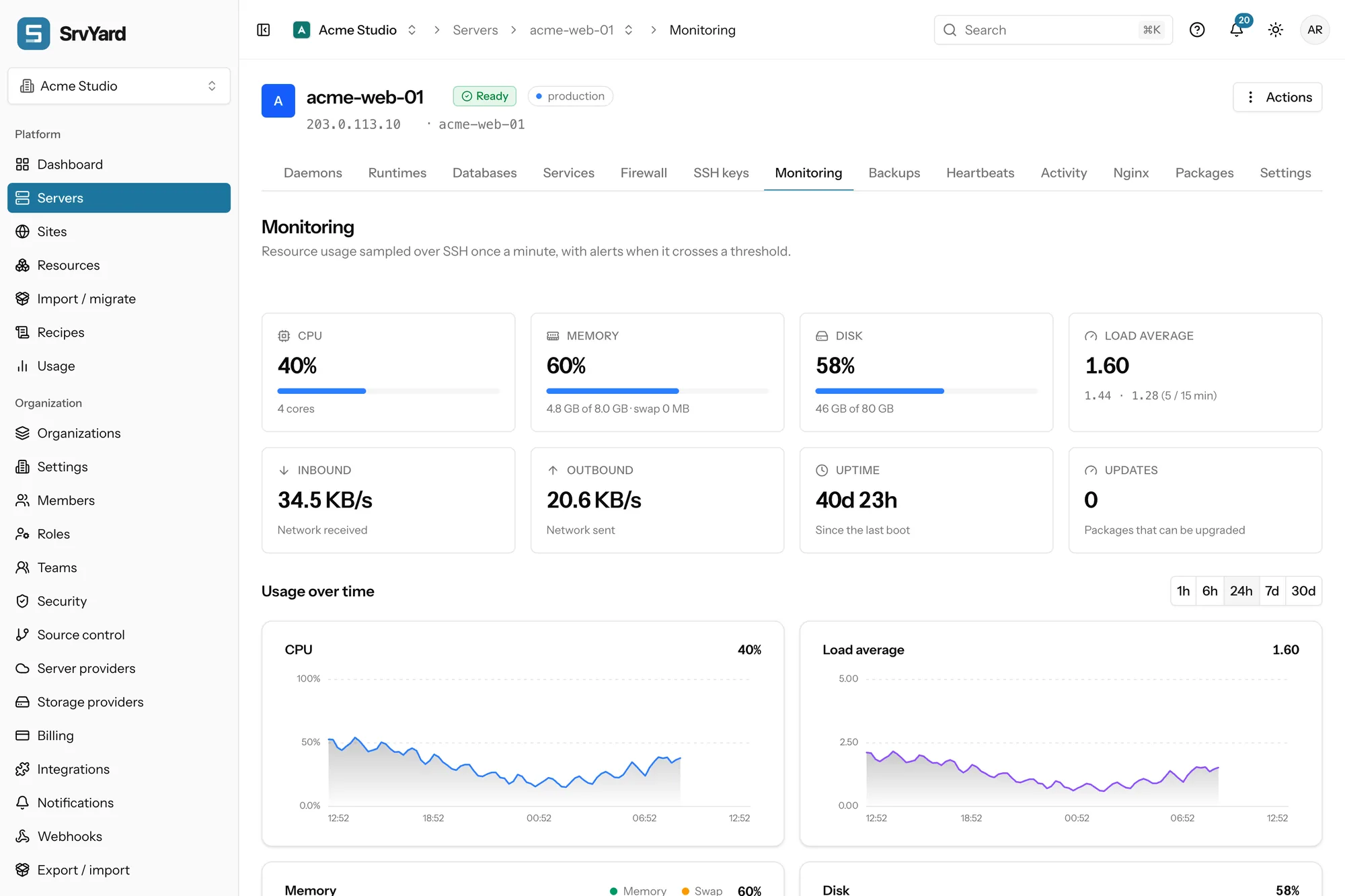Viewport: 1345px width, 896px height.
Task: Open the help question-mark icon
Action: pos(1197,30)
